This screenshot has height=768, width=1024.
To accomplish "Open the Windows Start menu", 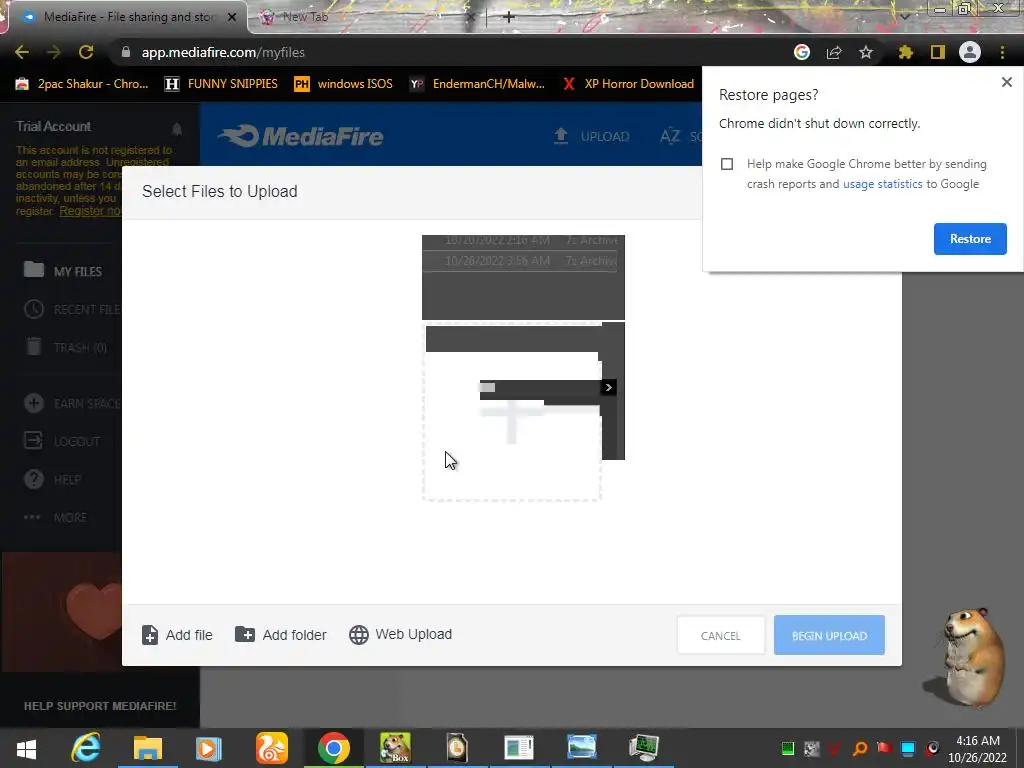I will tap(26, 748).
